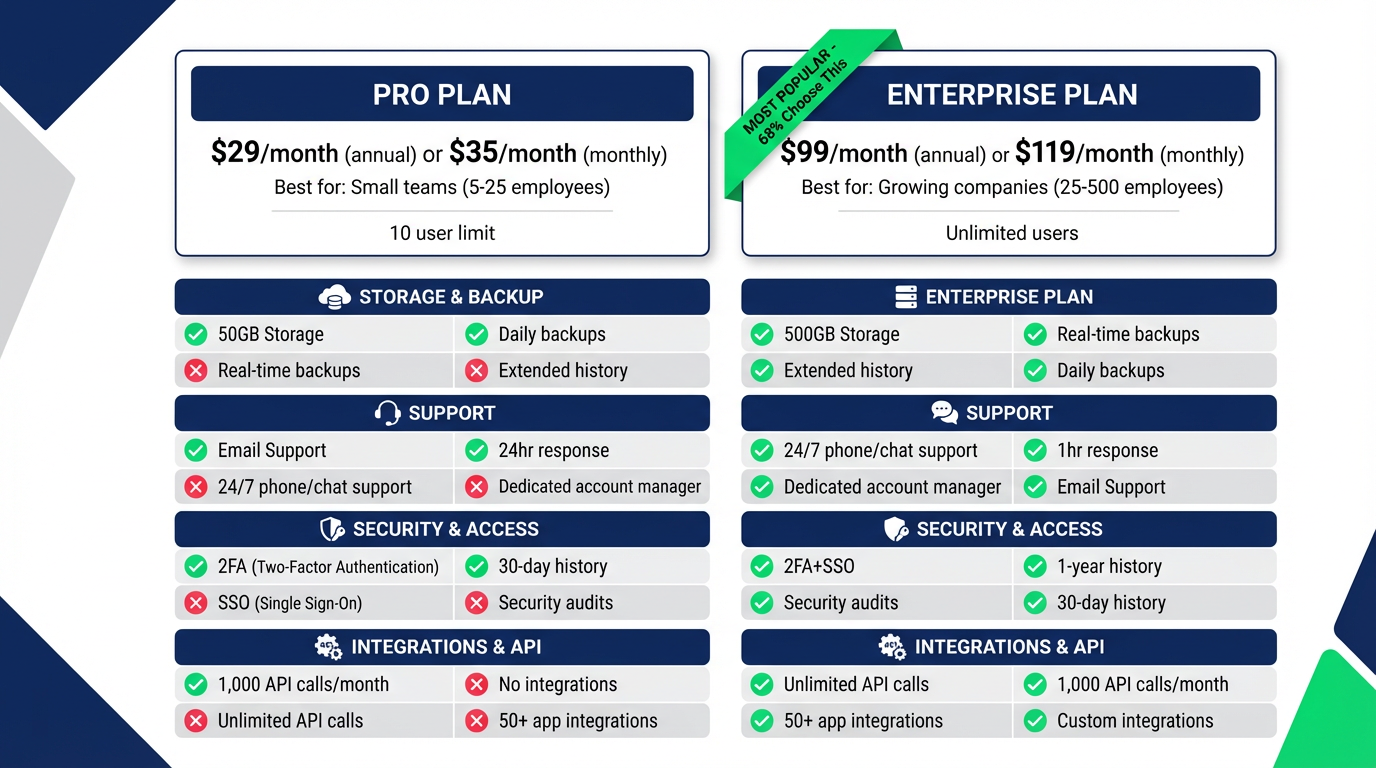Click the gears icon in Pro Integrations & API header
This screenshot has height=768, width=1376.
(329, 647)
